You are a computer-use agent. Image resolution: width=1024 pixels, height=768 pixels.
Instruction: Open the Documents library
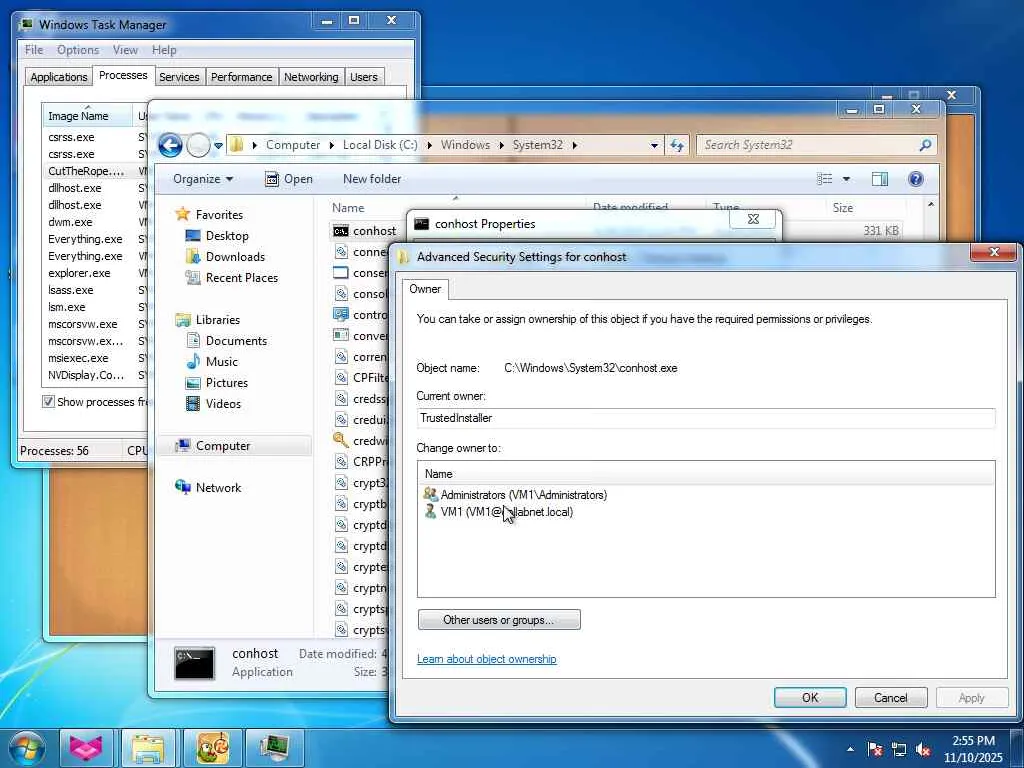(x=236, y=340)
